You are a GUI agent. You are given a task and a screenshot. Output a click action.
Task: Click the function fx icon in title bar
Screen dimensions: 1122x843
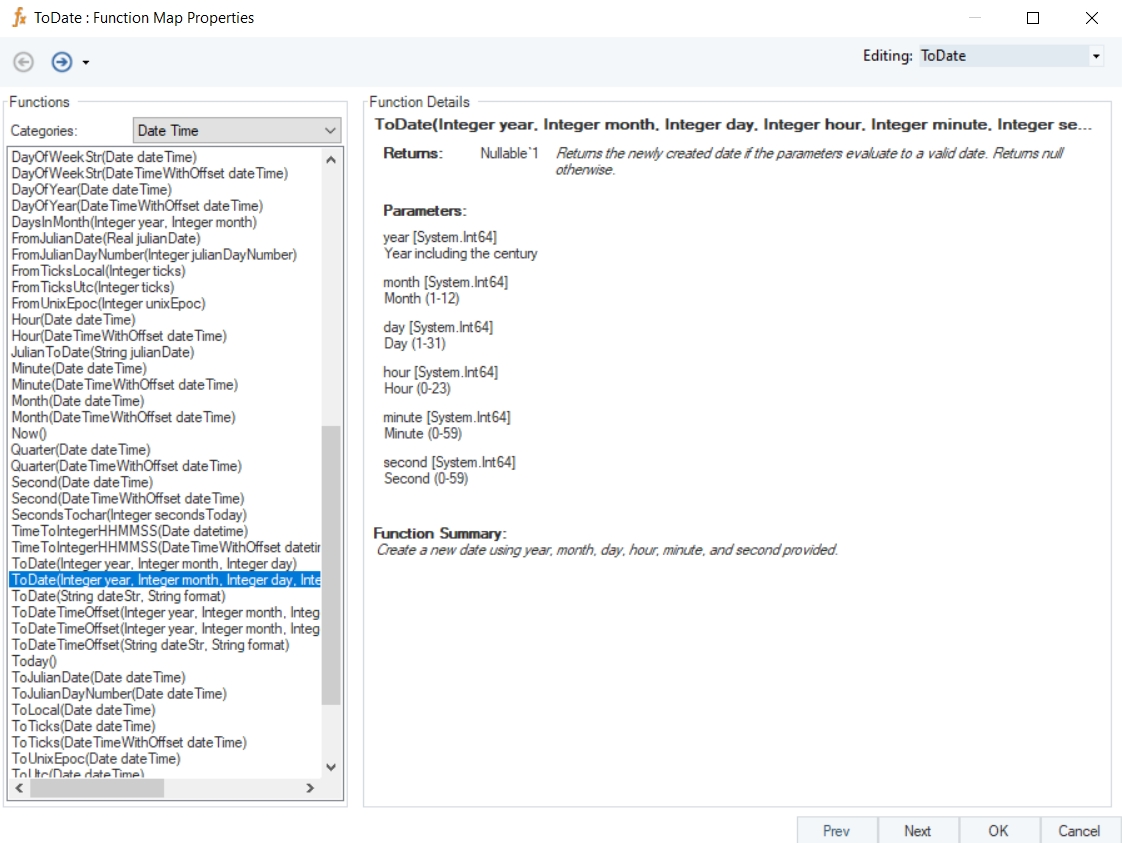pos(19,18)
